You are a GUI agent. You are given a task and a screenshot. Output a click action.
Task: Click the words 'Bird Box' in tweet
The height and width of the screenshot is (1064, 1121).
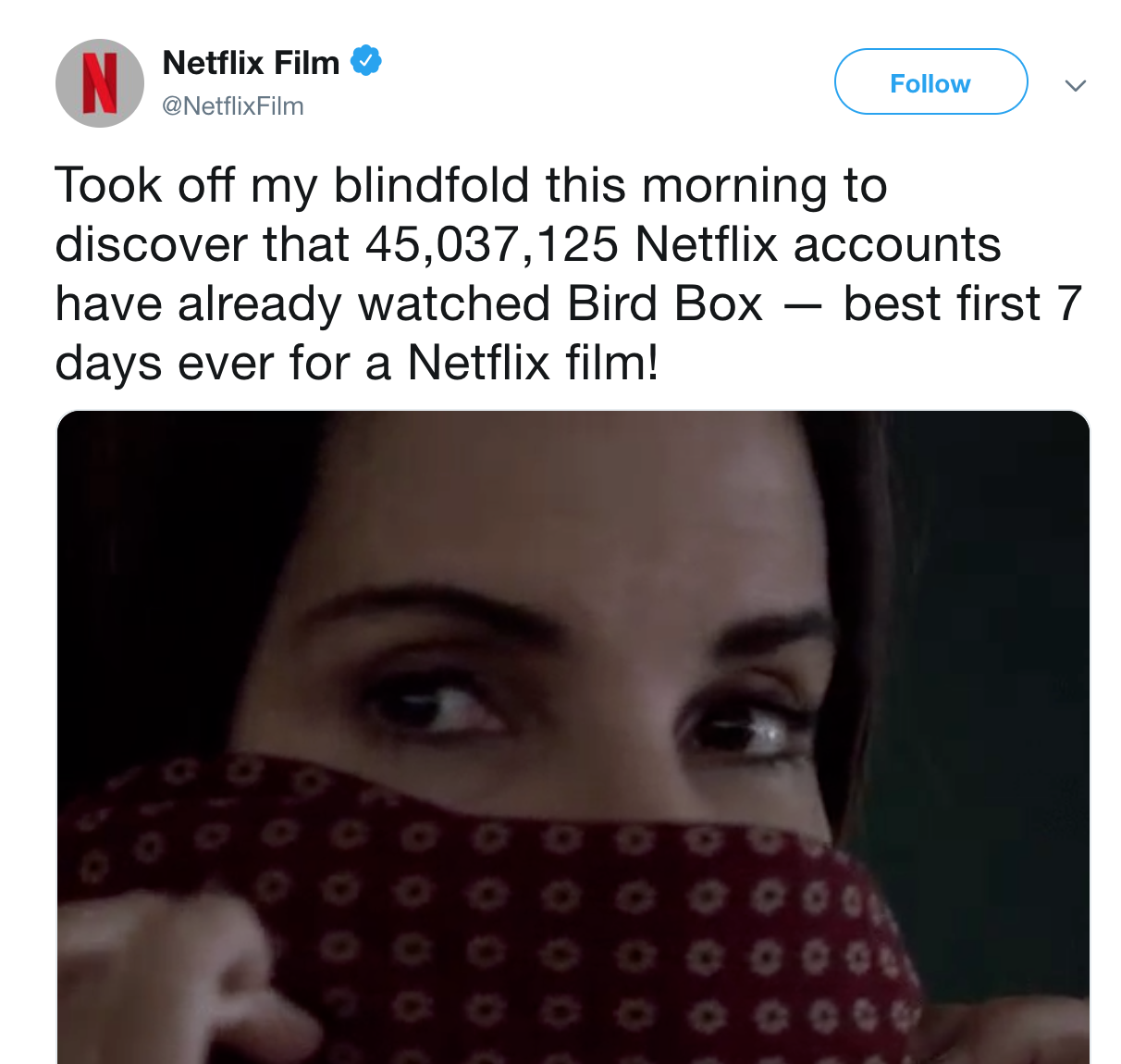[665, 303]
